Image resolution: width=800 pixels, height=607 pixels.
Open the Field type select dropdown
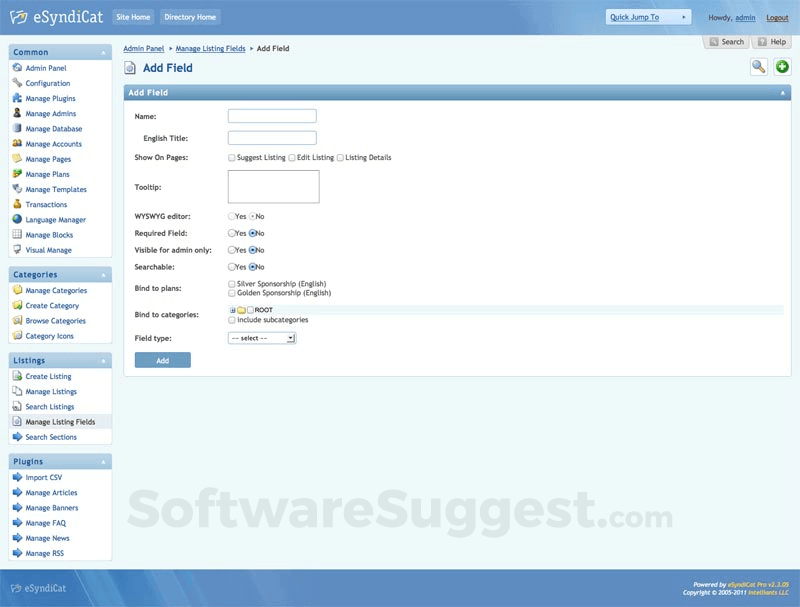pyautogui.click(x=262, y=337)
